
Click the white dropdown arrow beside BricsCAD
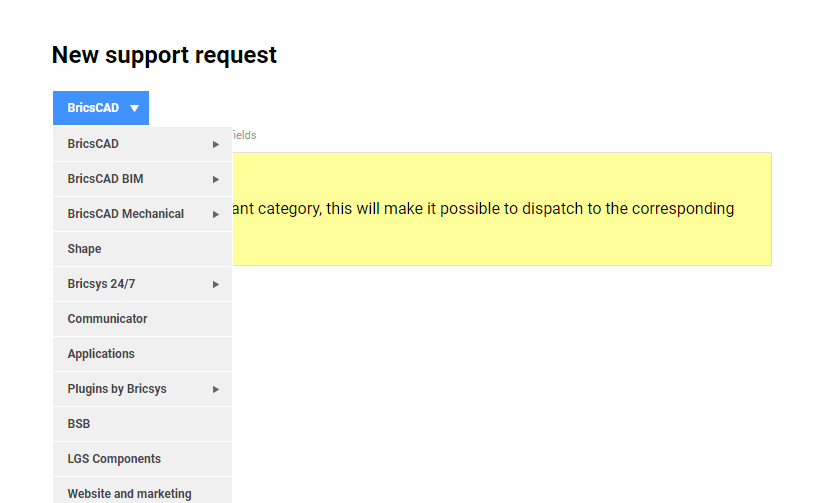pyautogui.click(x=135, y=108)
